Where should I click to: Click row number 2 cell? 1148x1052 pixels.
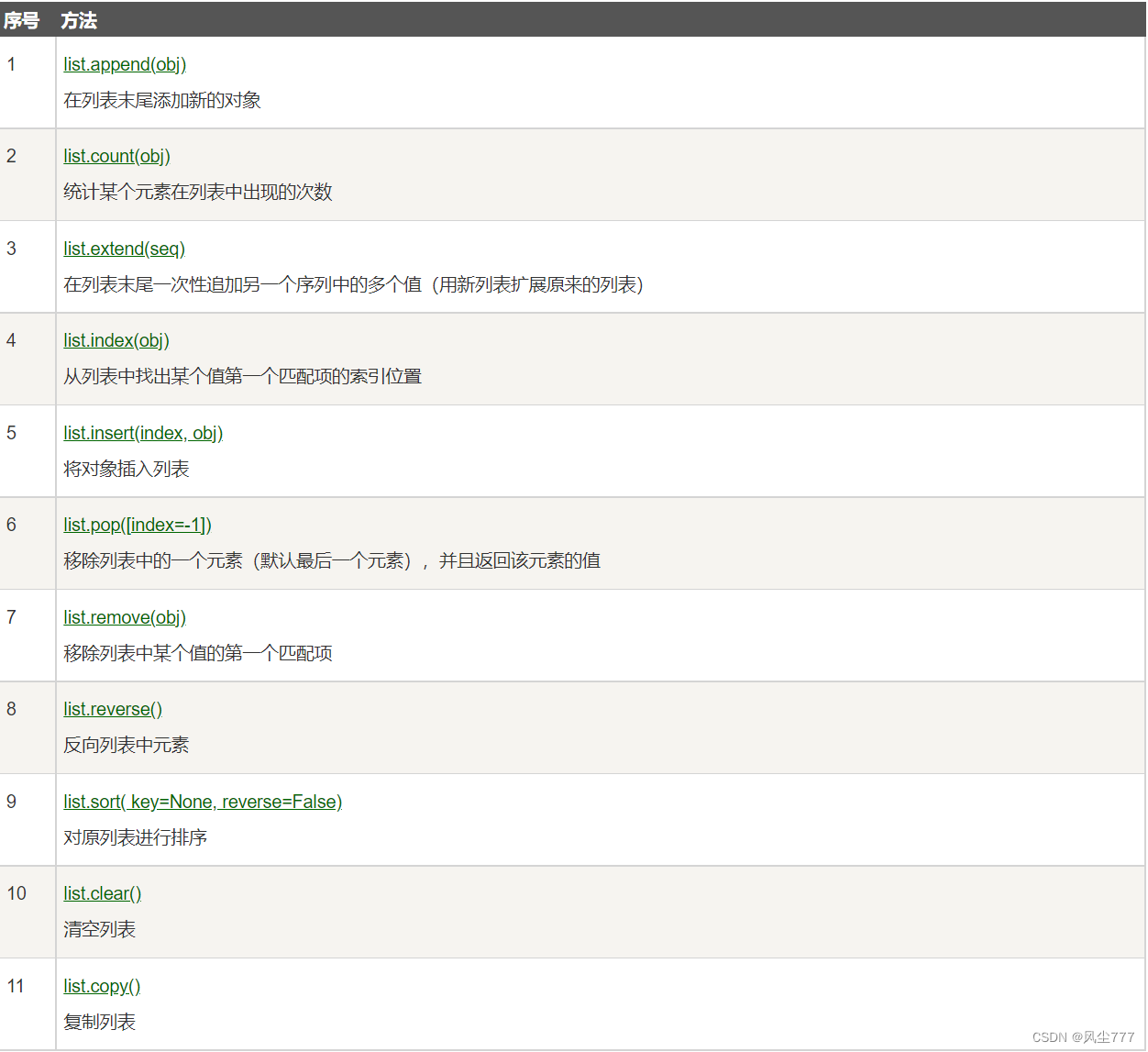click(28, 175)
